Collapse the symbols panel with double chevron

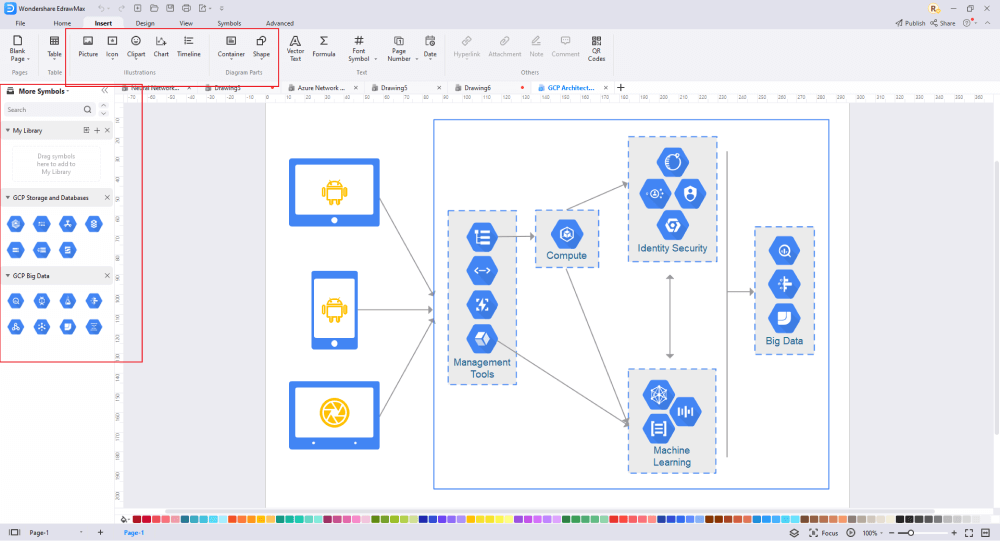point(105,91)
